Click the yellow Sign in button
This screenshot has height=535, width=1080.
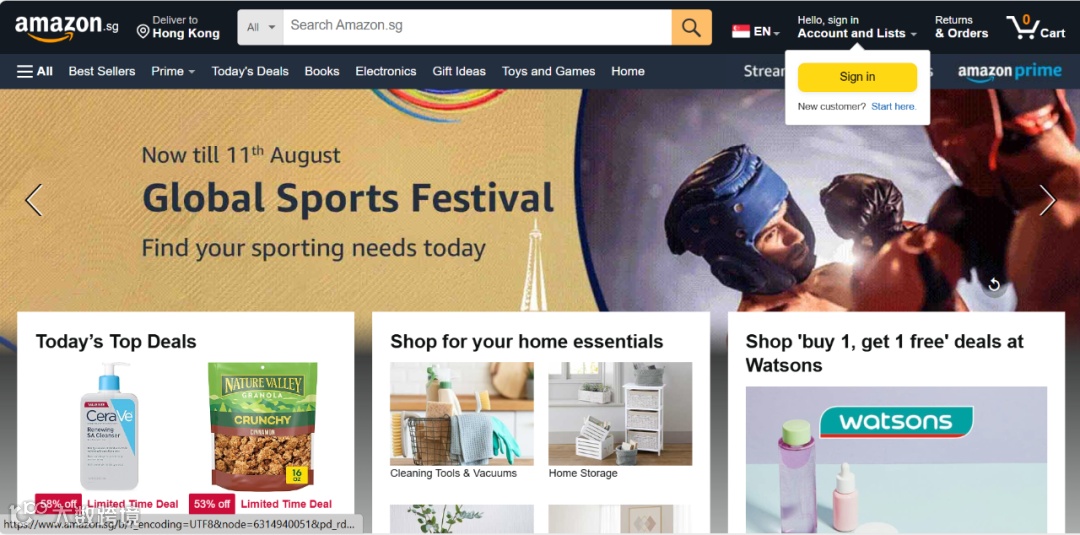coord(857,77)
